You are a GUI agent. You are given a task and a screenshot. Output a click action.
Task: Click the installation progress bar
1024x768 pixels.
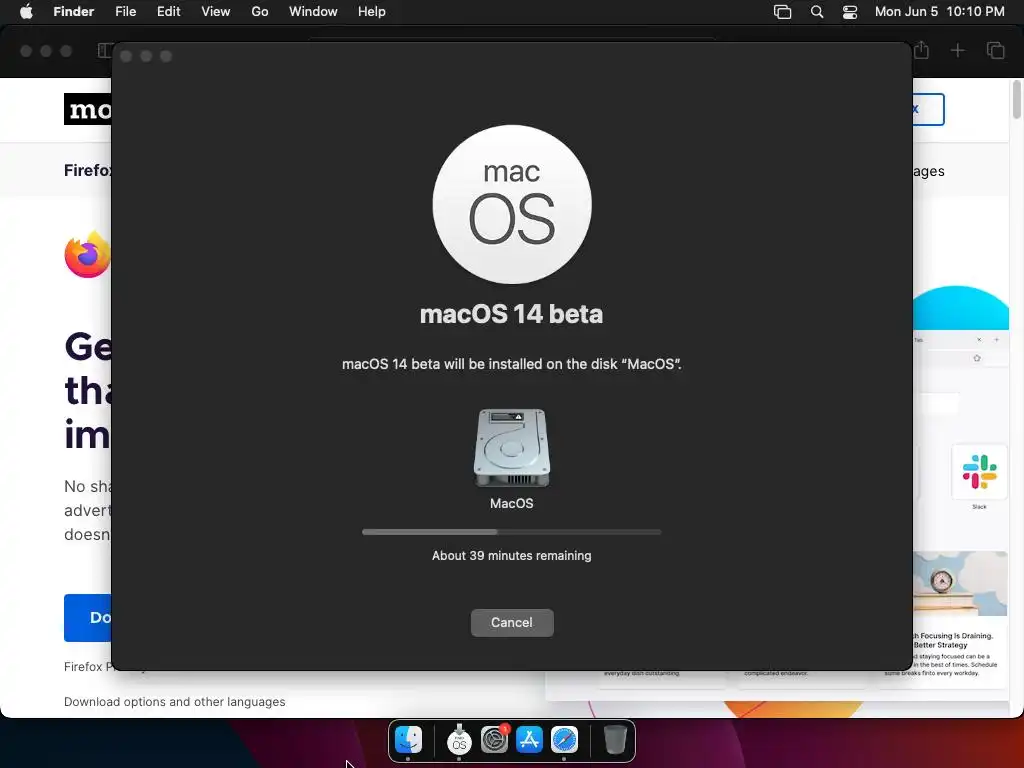[511, 532]
